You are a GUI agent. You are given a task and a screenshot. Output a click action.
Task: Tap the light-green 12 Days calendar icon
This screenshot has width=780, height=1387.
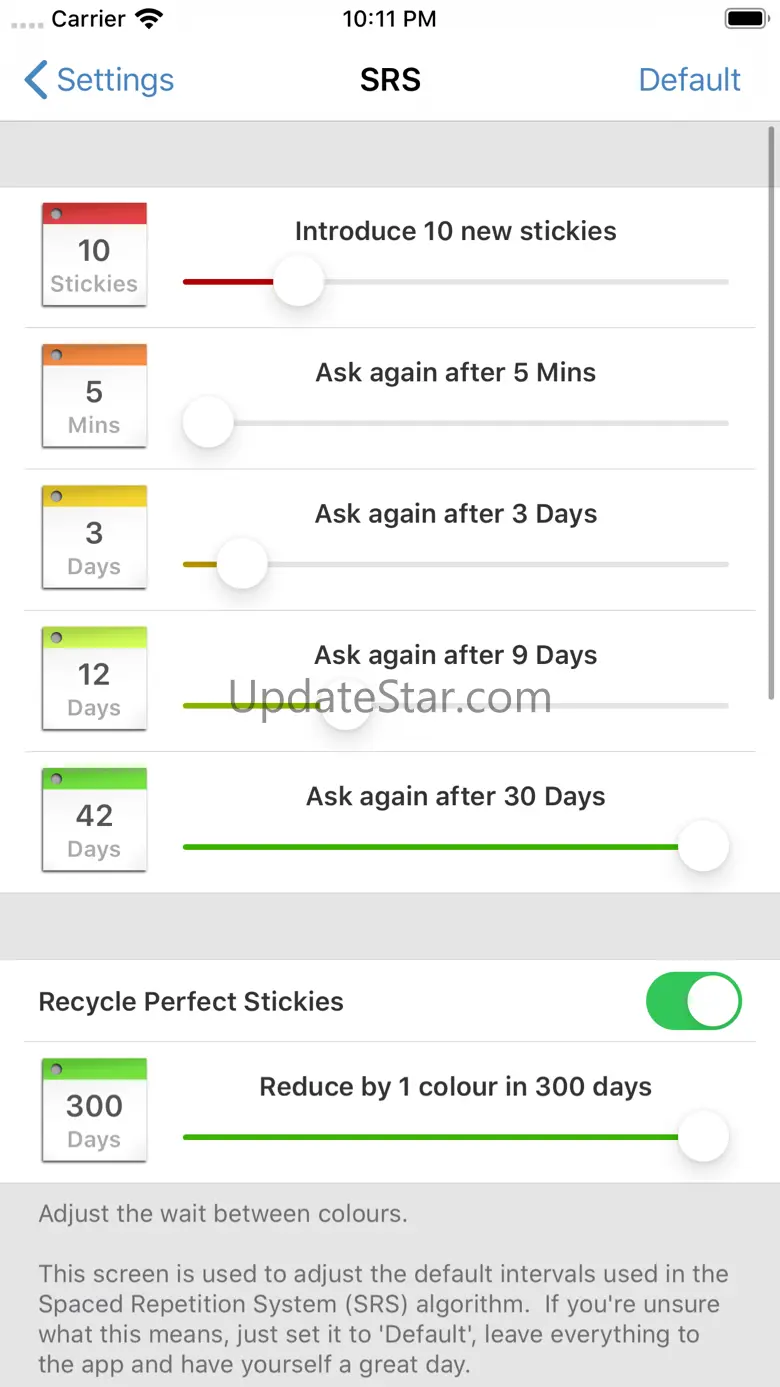[x=94, y=679]
